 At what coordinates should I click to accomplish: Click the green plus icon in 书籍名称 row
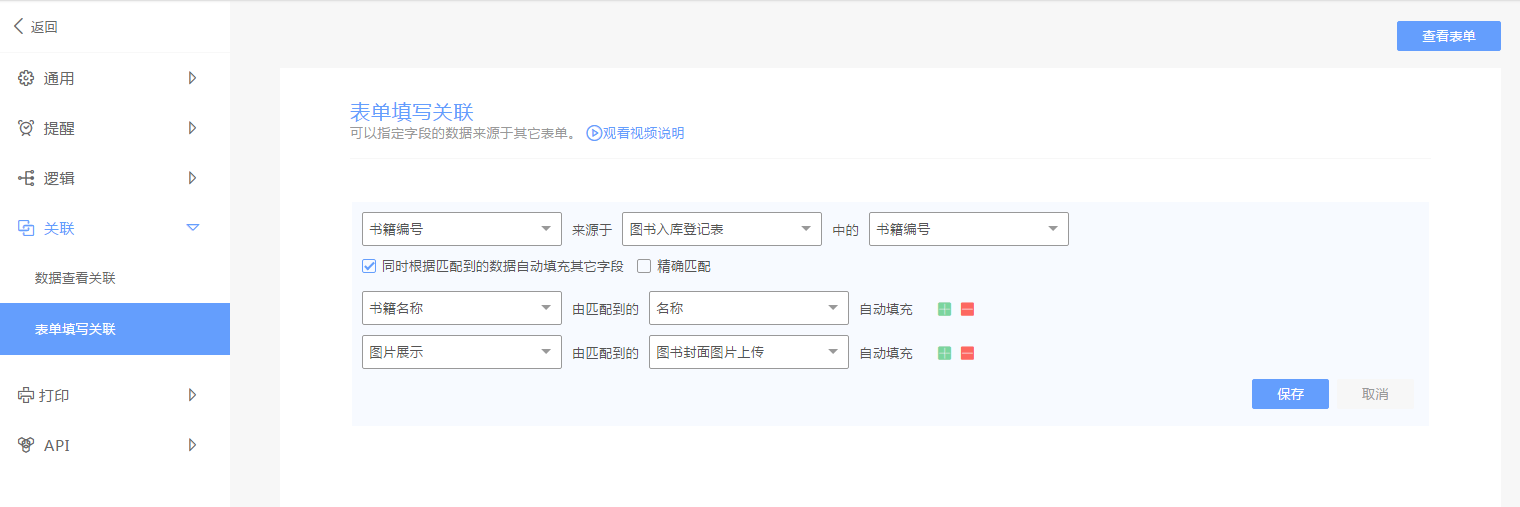944,309
